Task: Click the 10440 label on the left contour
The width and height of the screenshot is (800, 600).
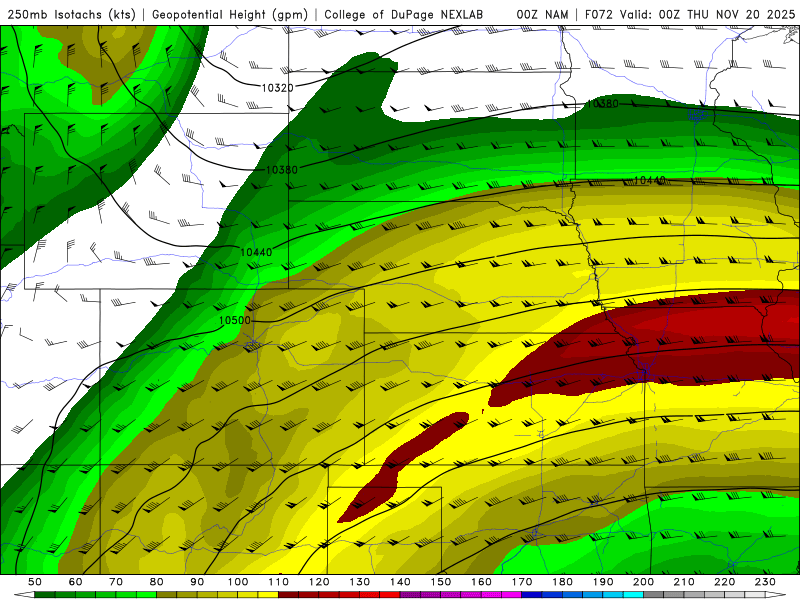Action: (x=256, y=252)
